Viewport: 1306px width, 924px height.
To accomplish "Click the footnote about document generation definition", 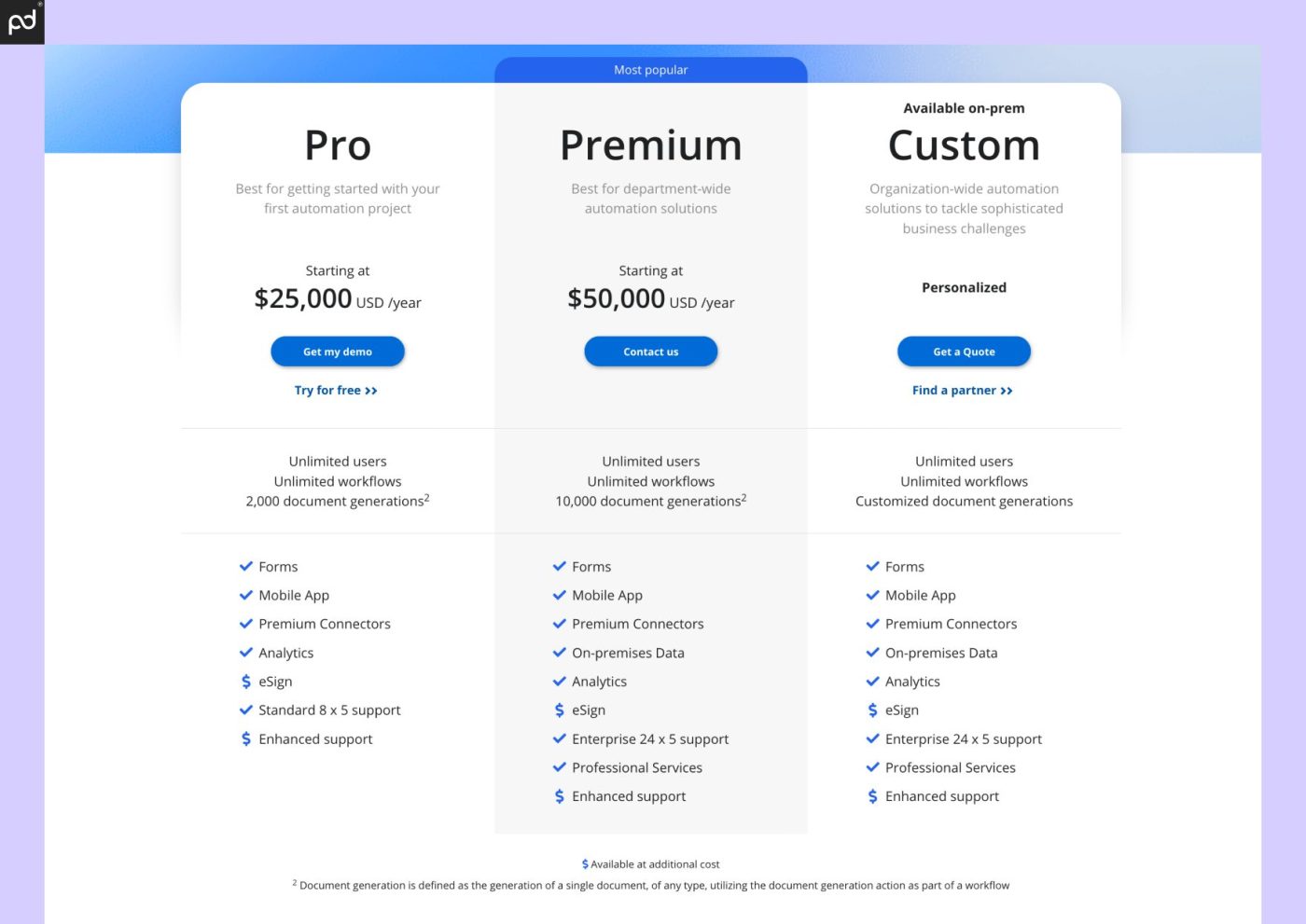I will coord(651,885).
